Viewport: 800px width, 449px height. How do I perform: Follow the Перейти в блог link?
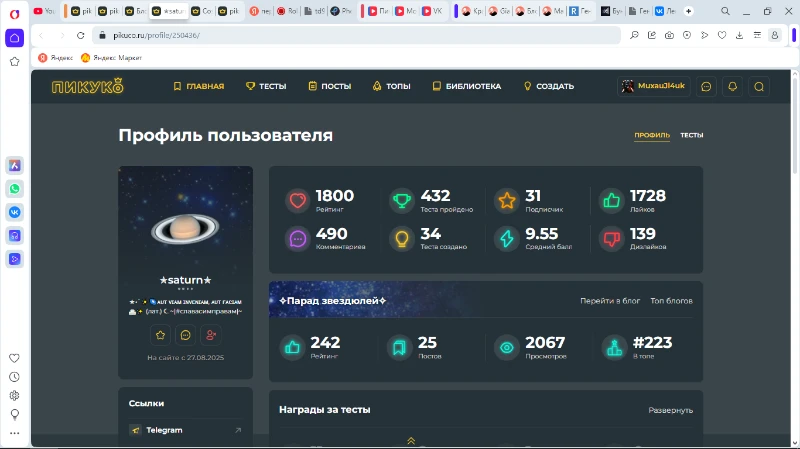pyautogui.click(x=610, y=301)
